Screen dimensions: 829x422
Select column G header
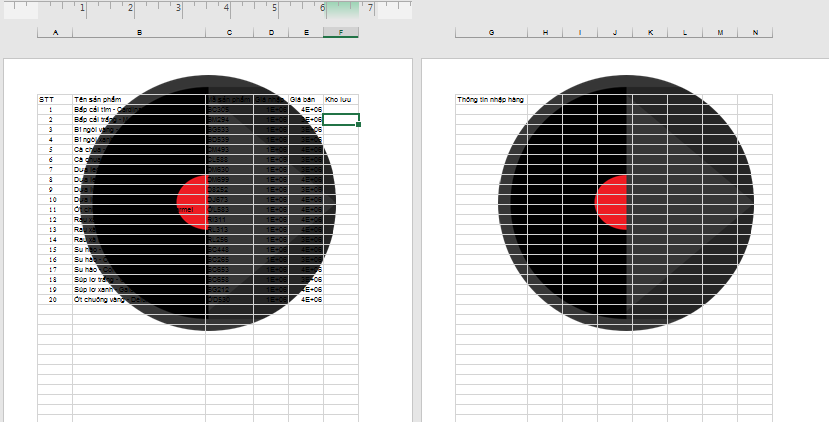[491, 32]
